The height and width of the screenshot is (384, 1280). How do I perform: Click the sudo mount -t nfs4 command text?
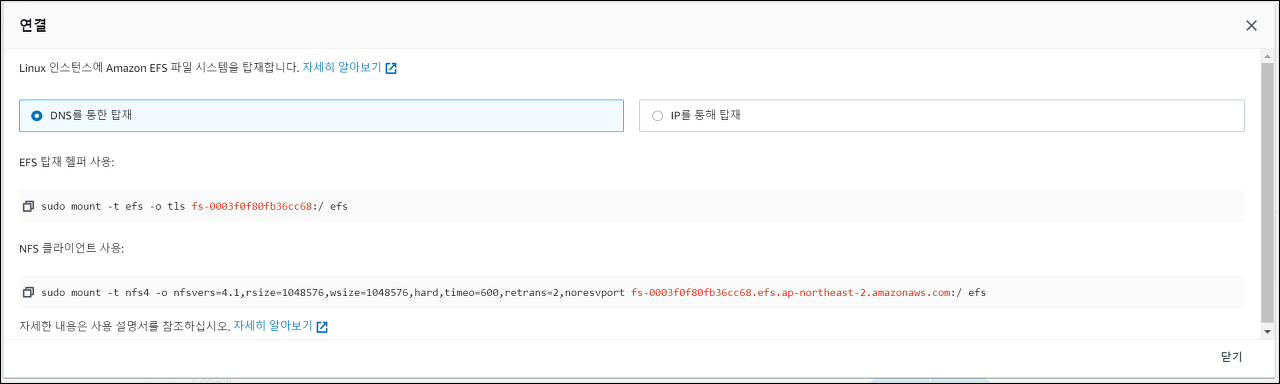[513, 292]
